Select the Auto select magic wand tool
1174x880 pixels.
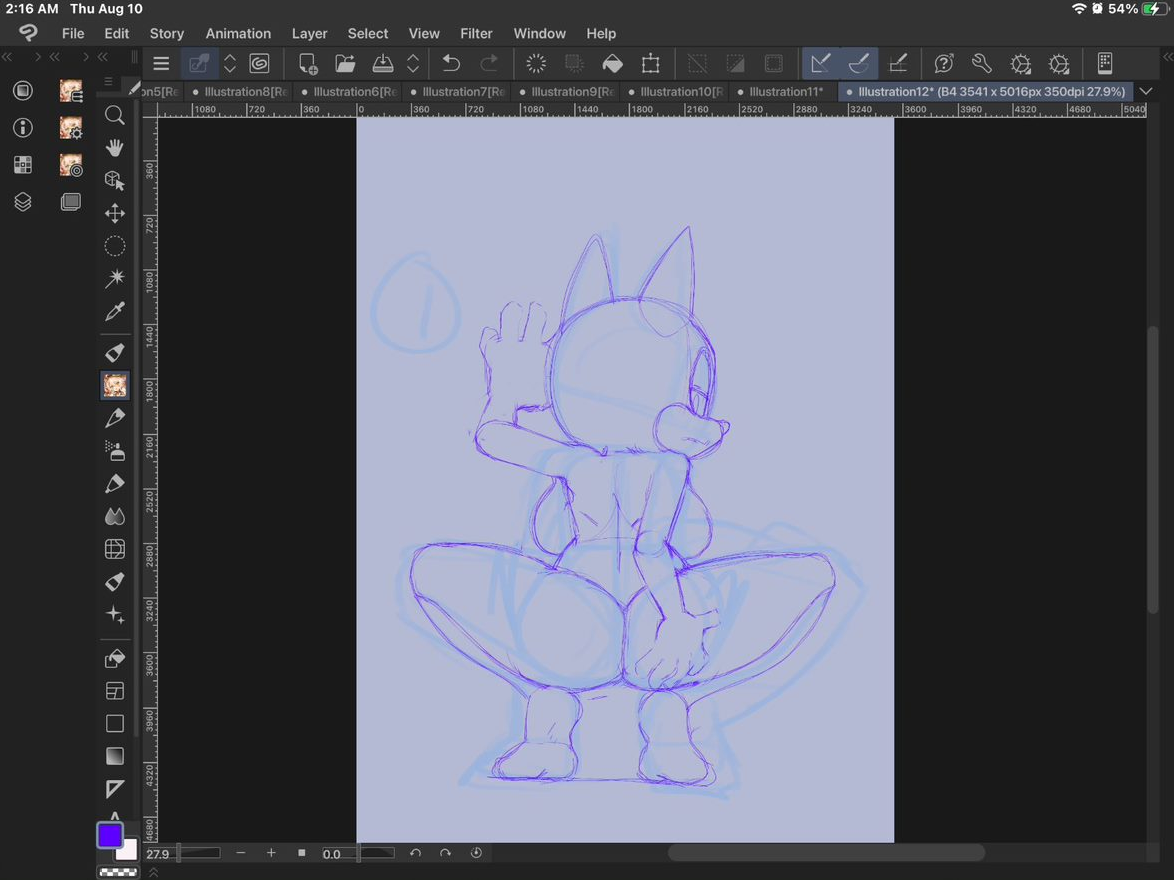115,278
